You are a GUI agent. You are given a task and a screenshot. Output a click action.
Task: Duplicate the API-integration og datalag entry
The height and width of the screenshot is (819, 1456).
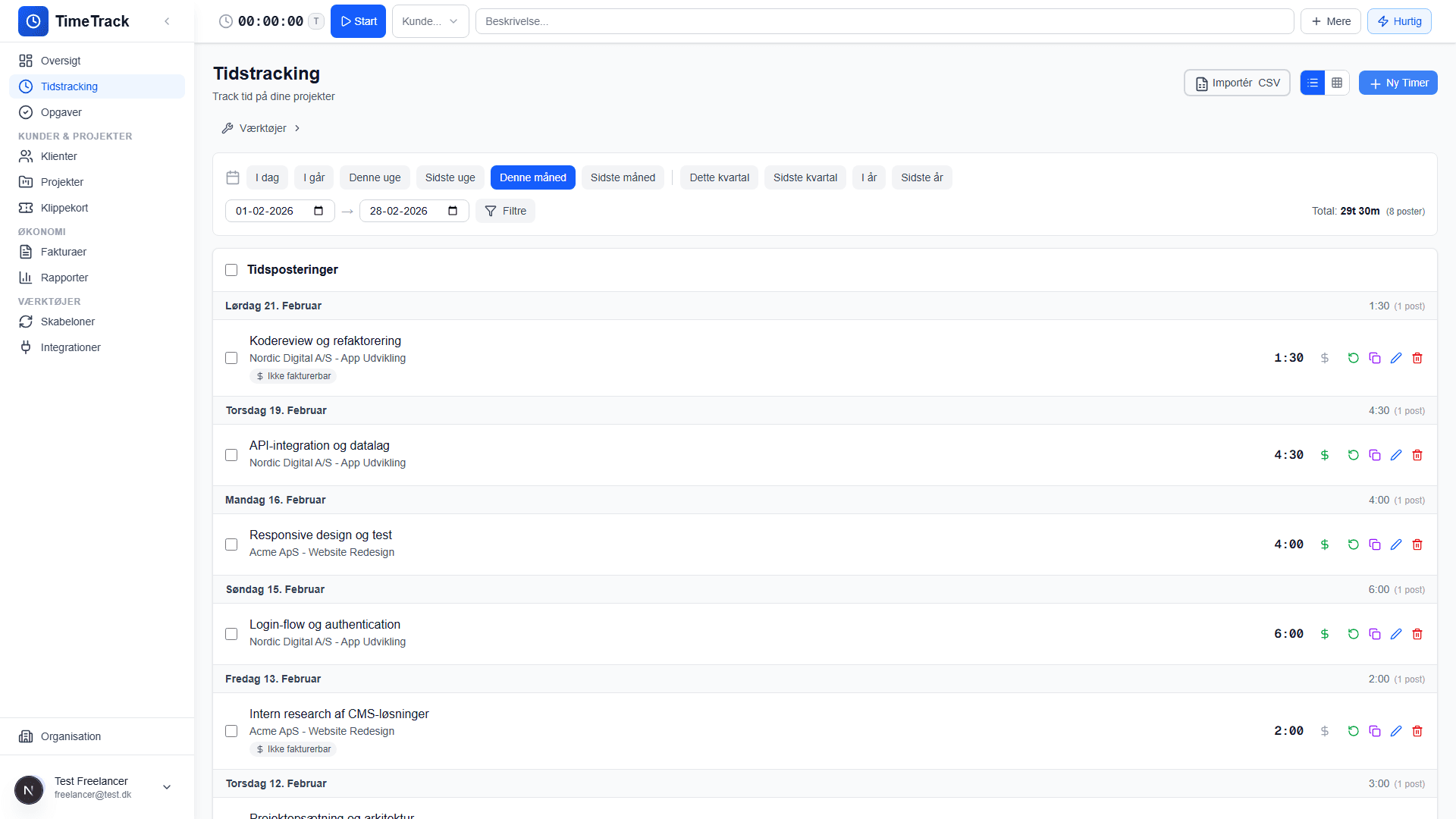(x=1375, y=455)
